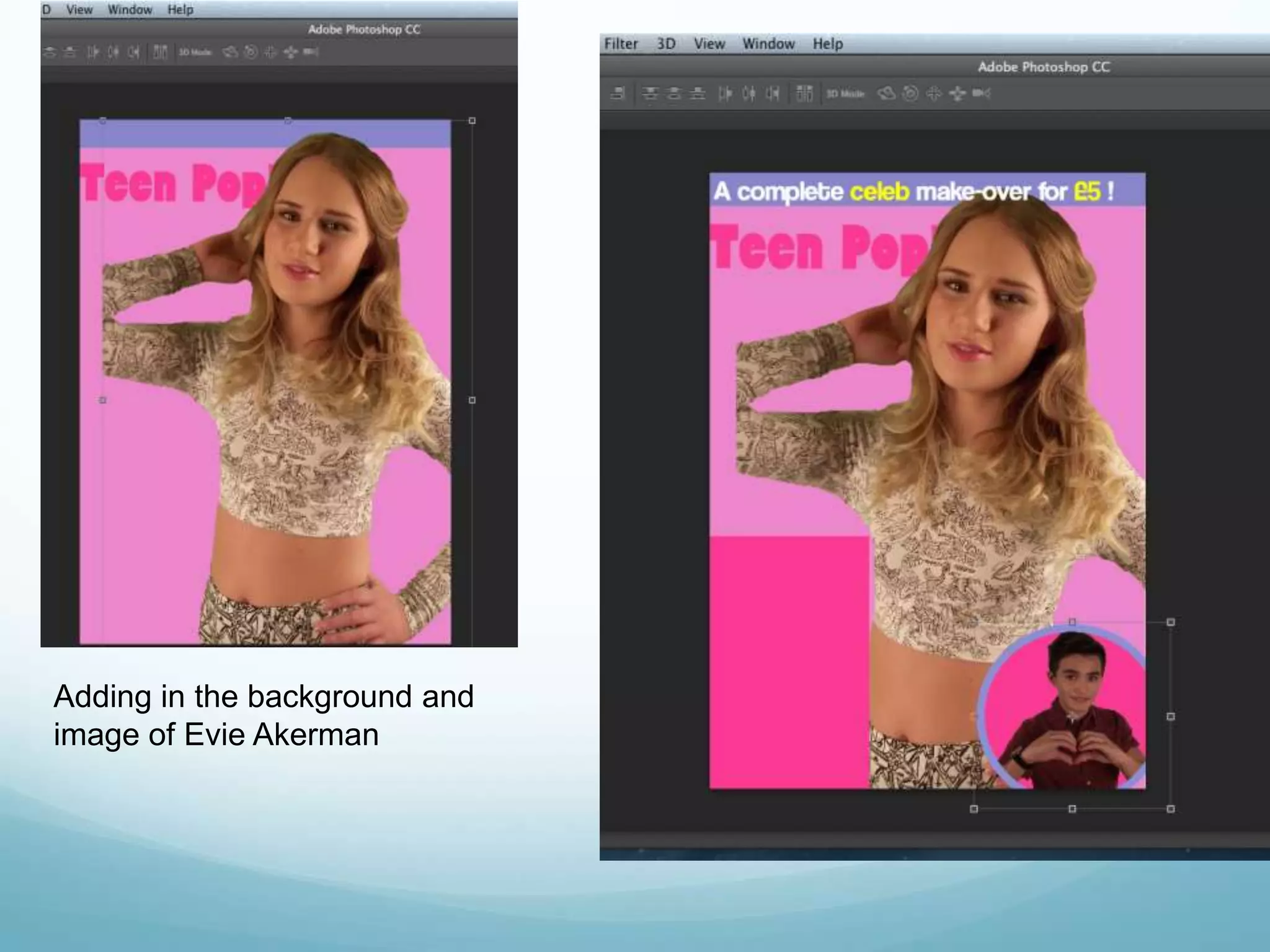Click Distribute bottom edges icon, left window
Screen dimensions: 1270x952
71,52
